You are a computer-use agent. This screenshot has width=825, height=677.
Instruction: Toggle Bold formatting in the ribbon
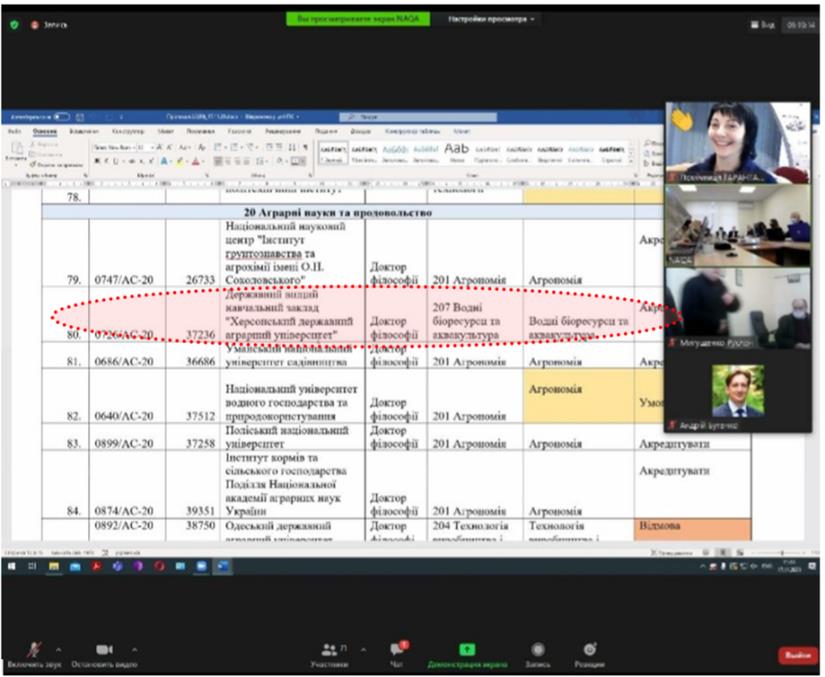click(x=97, y=161)
